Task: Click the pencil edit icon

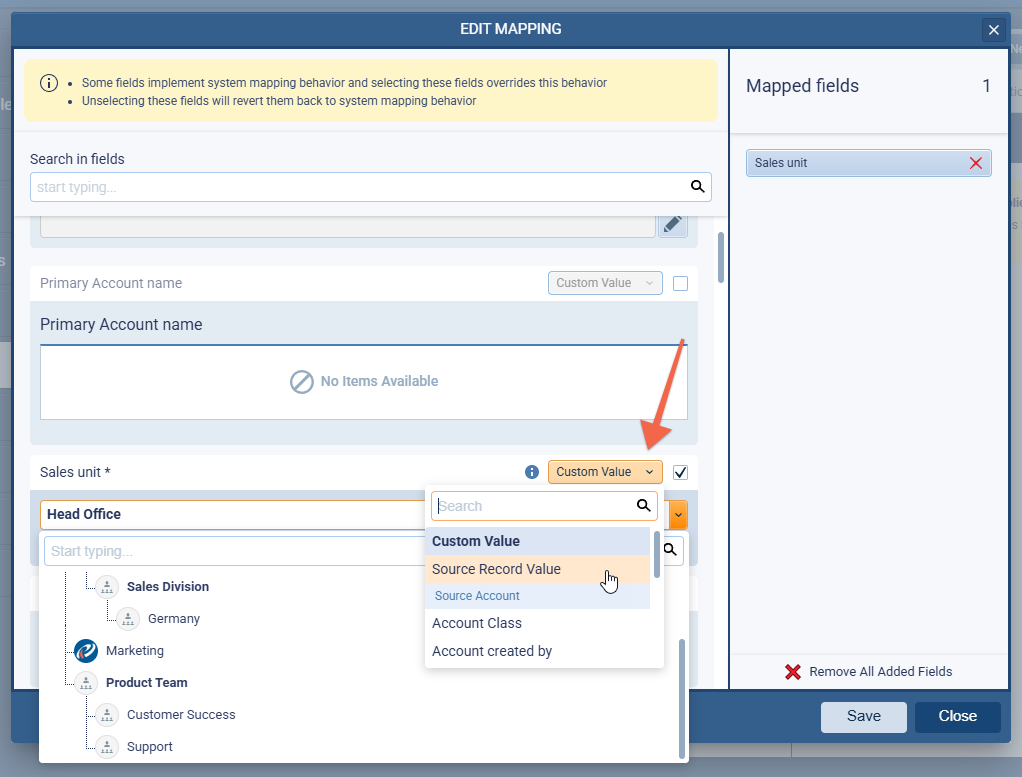Action: 672,223
